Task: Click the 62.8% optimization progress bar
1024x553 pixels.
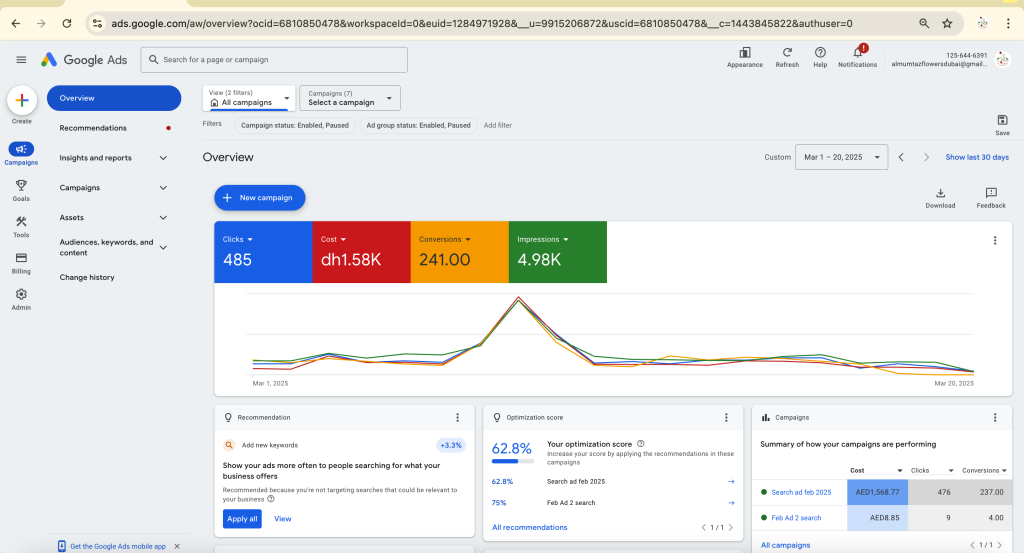Action: coord(513,462)
